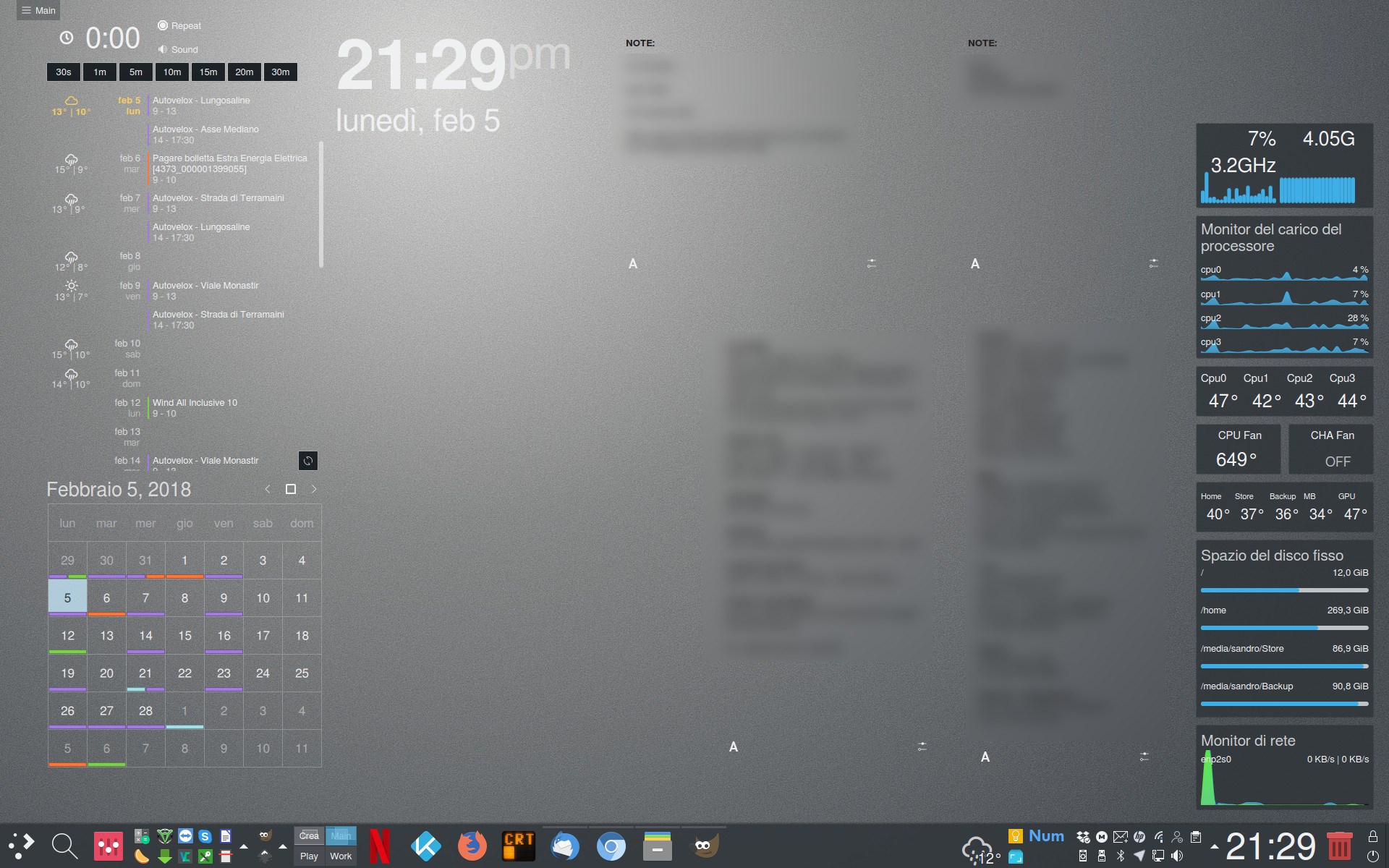Launch Netflix from the task bar
This screenshot has width=1389, height=868.
380,846
